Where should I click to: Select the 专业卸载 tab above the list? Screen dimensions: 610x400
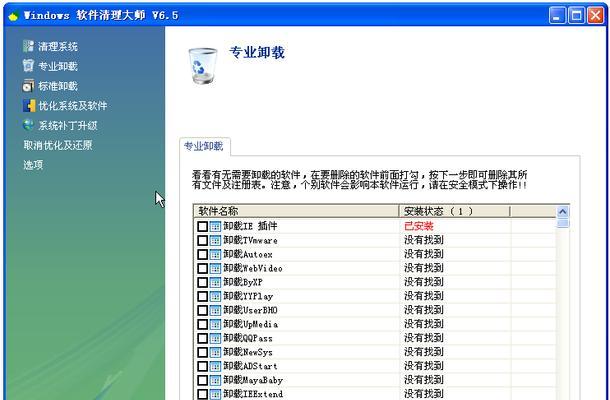203,146
